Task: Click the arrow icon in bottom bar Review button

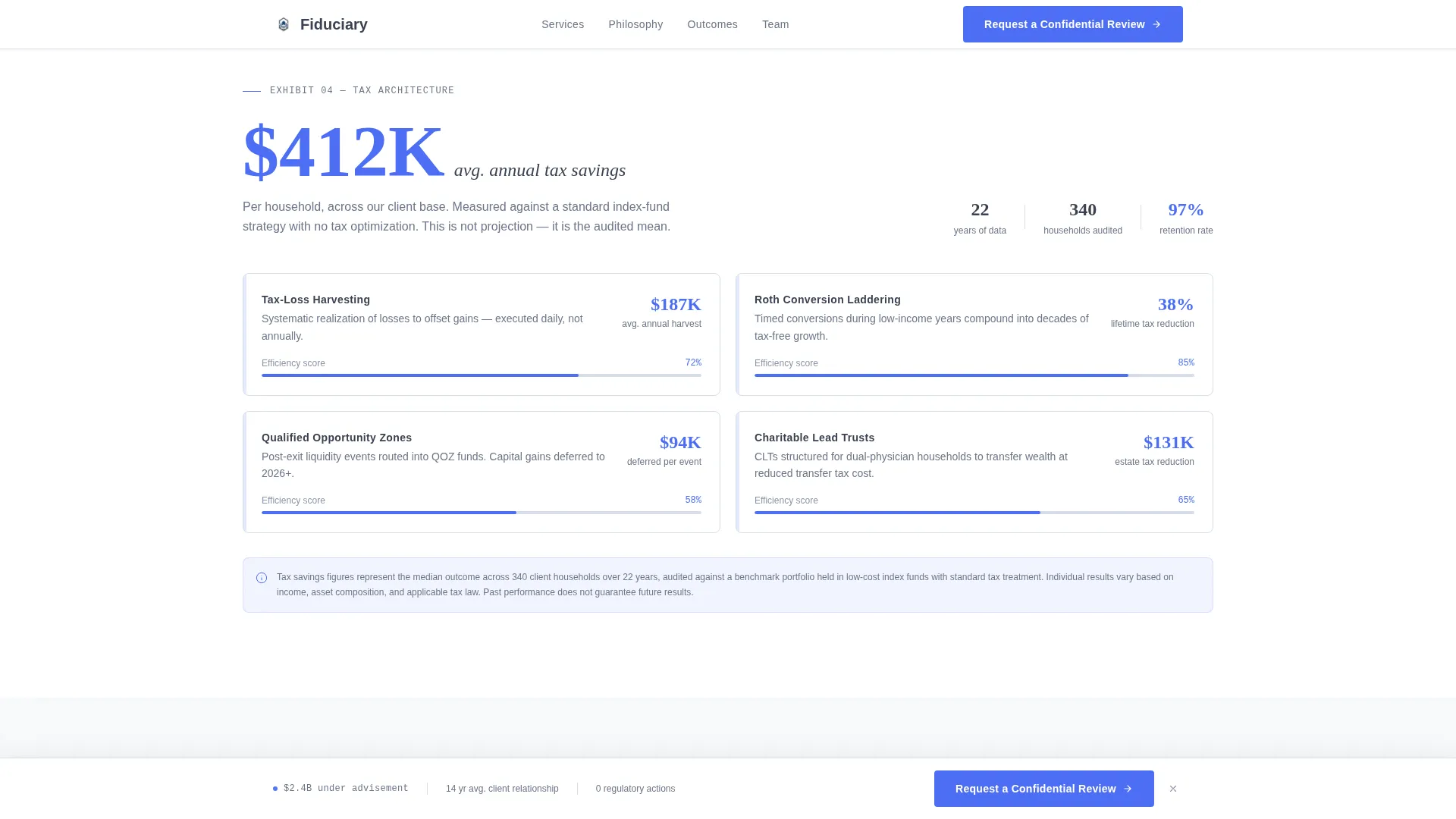Action: (1128, 789)
